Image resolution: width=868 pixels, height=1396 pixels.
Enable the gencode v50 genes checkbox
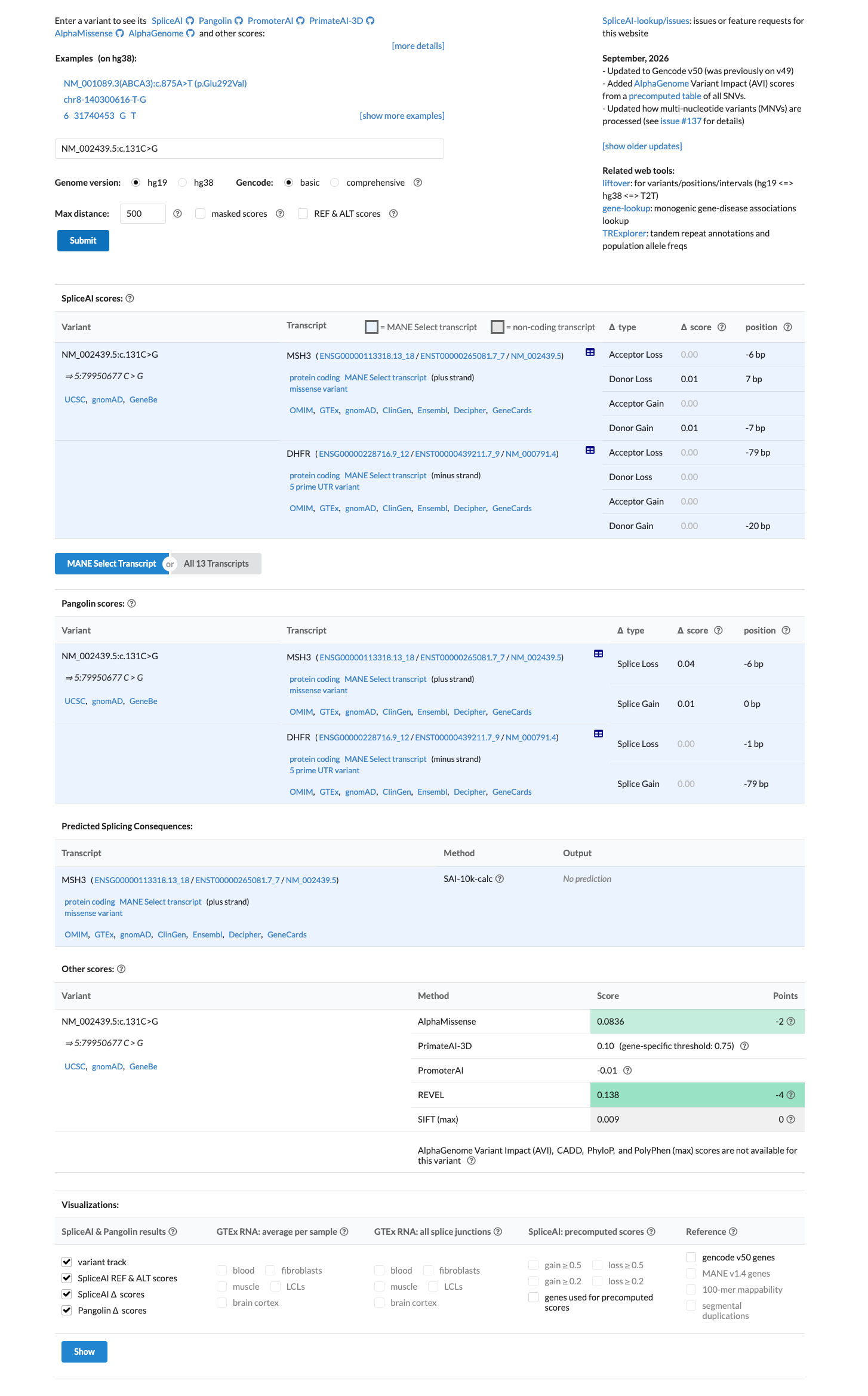[x=691, y=1257]
